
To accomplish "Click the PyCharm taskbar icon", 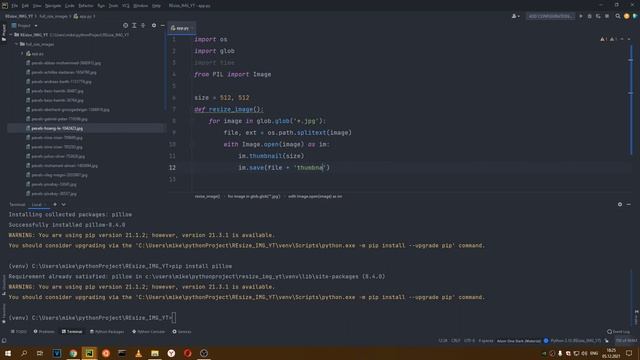I will [x=89, y=353].
